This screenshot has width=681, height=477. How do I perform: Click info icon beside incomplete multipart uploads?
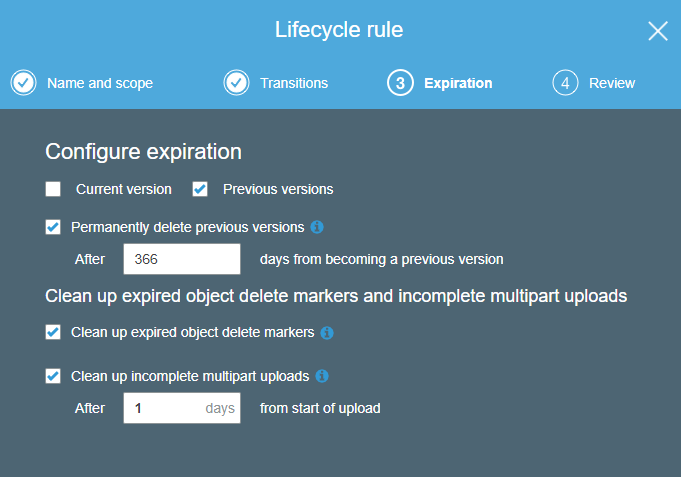[322, 377]
